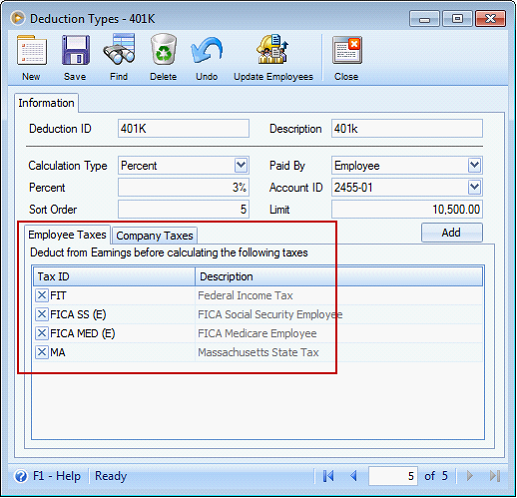Click the application icon in title bar
517x498 pixels.
[18, 18]
